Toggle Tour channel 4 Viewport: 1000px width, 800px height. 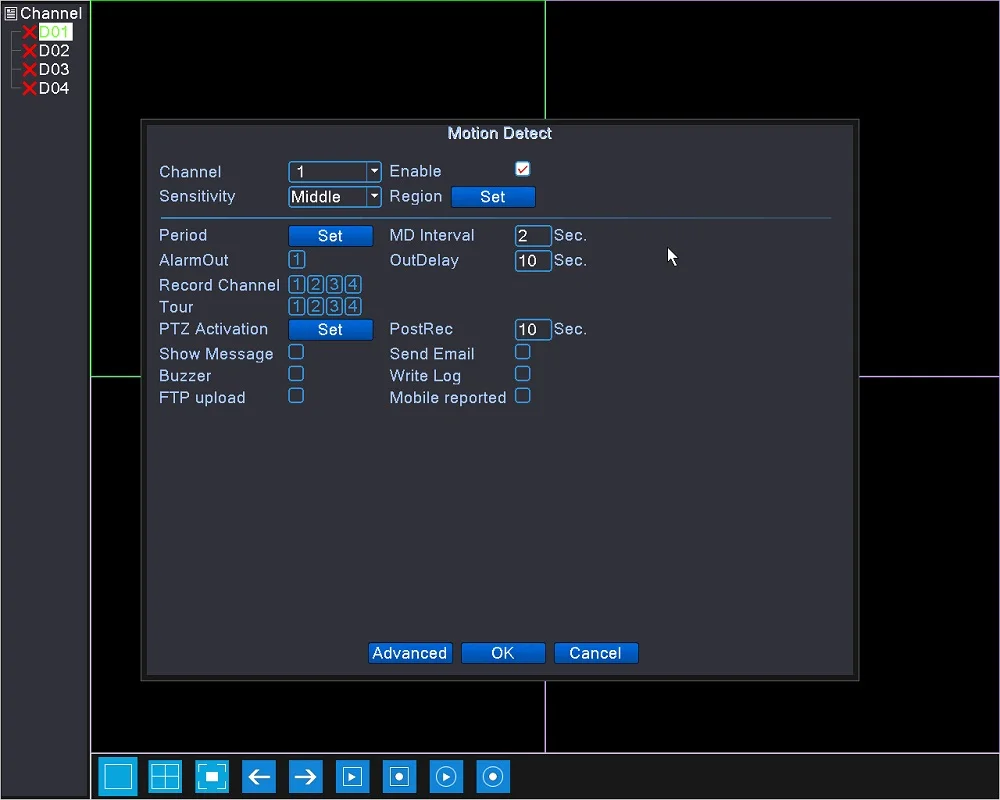353,306
